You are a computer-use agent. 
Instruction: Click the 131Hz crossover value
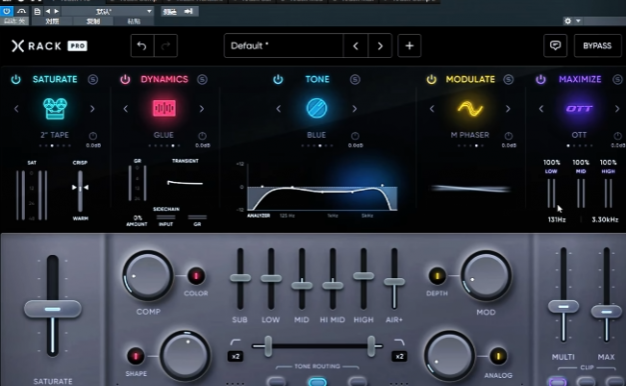click(557, 220)
